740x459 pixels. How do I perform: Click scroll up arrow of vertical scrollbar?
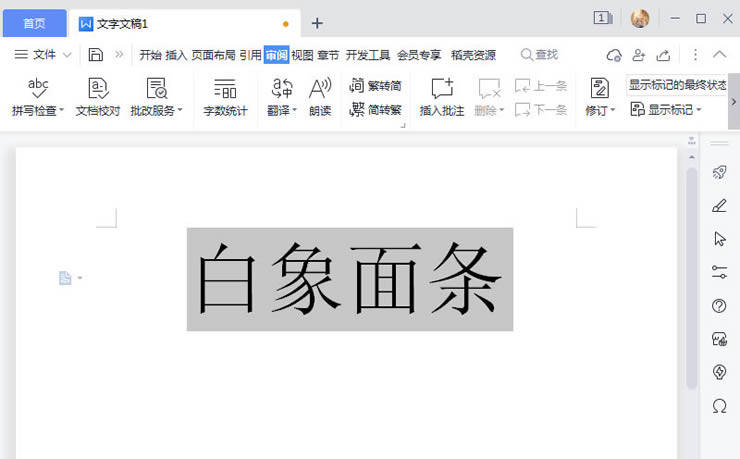691,157
